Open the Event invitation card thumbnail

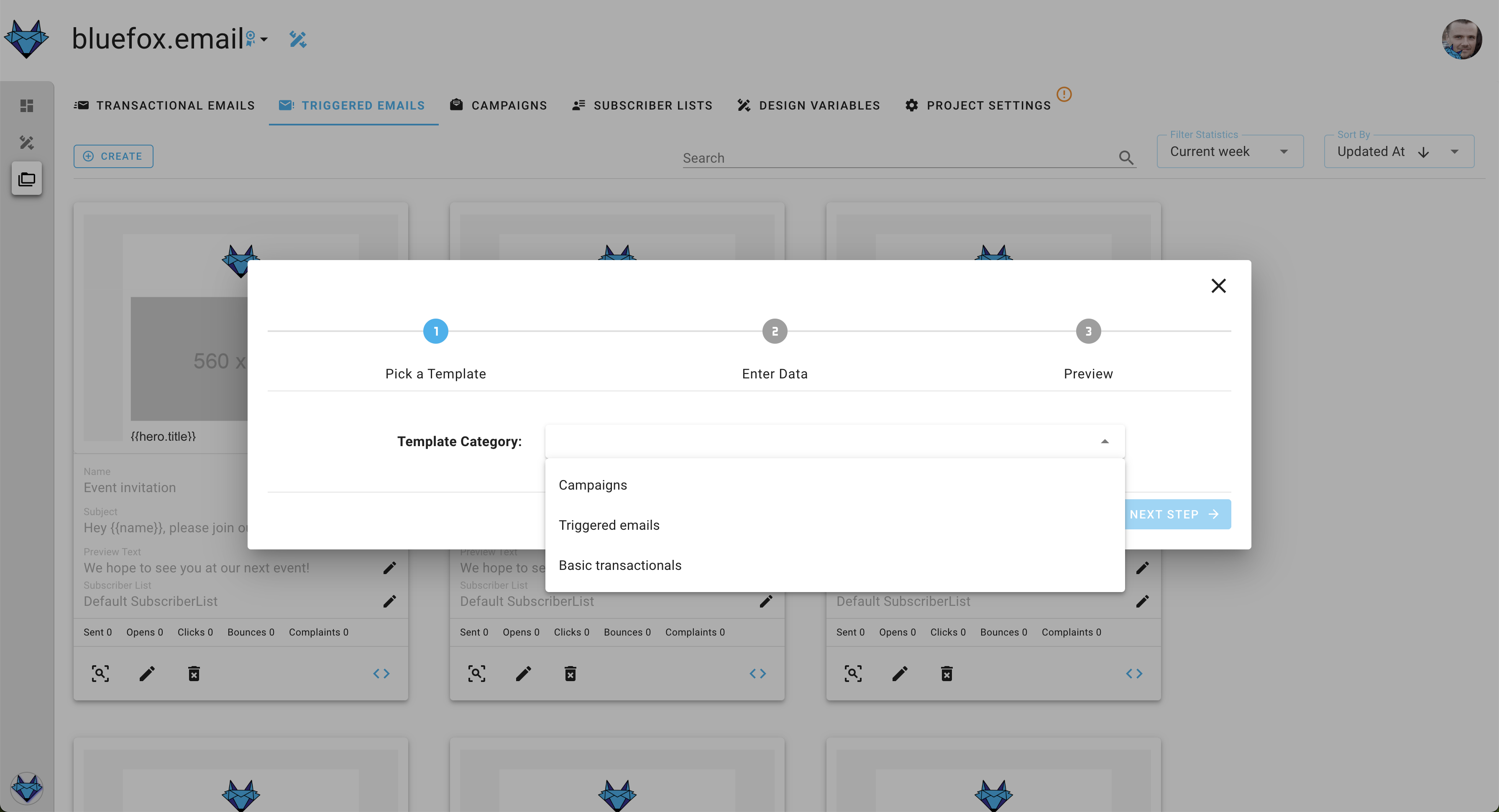[166, 327]
